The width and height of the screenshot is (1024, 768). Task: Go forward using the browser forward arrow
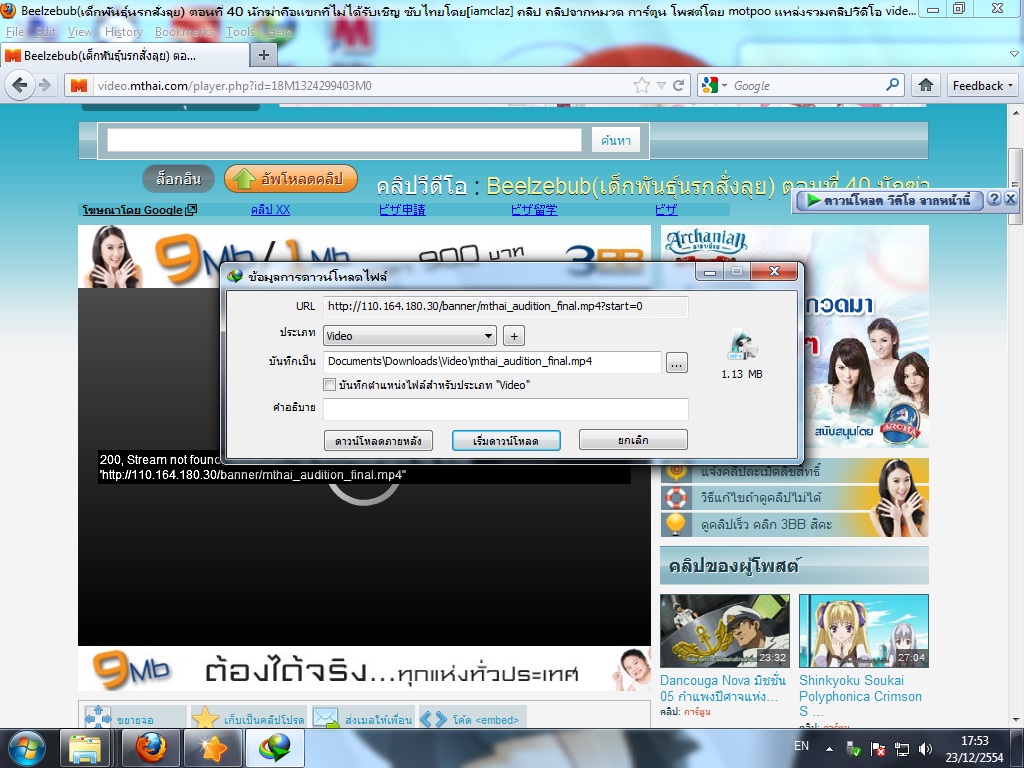point(45,86)
